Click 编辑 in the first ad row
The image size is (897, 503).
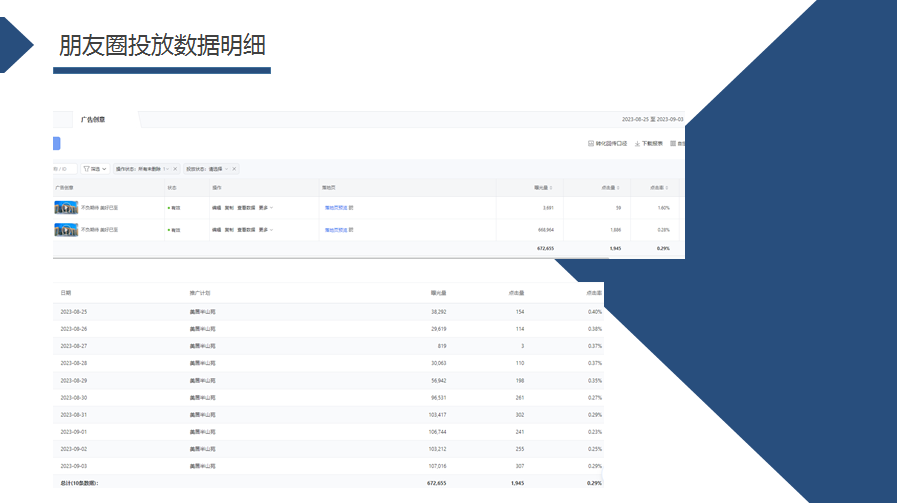216,207
